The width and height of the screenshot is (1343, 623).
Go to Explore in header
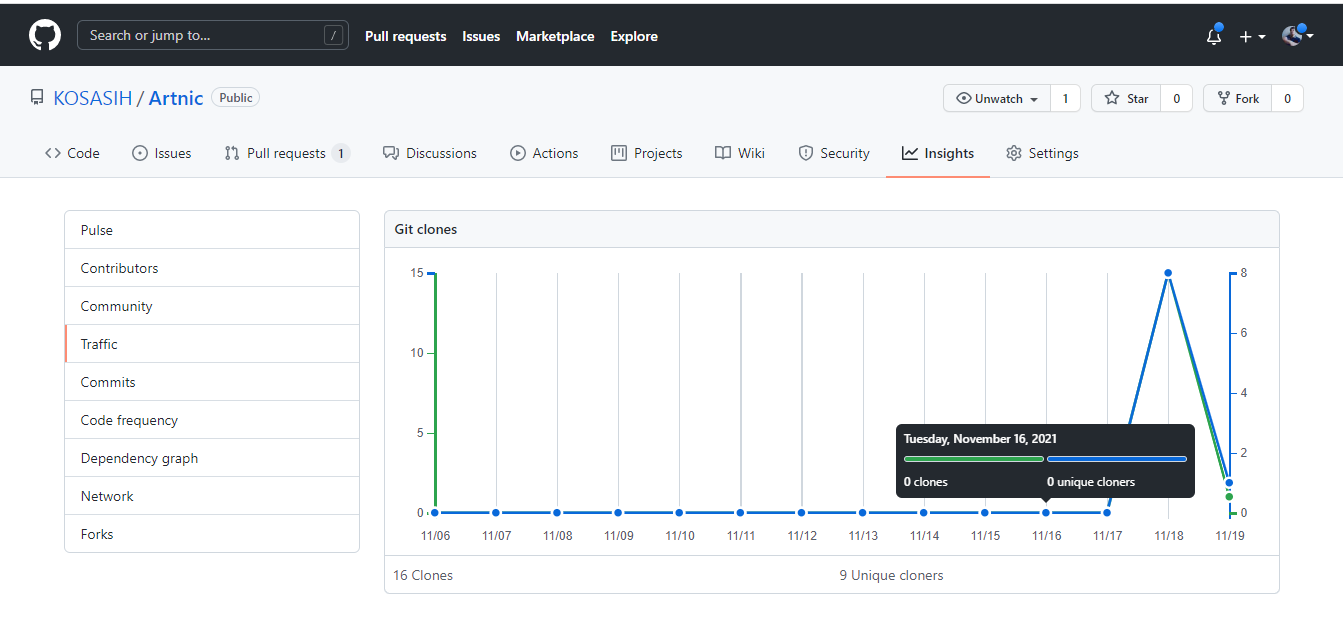coord(634,36)
